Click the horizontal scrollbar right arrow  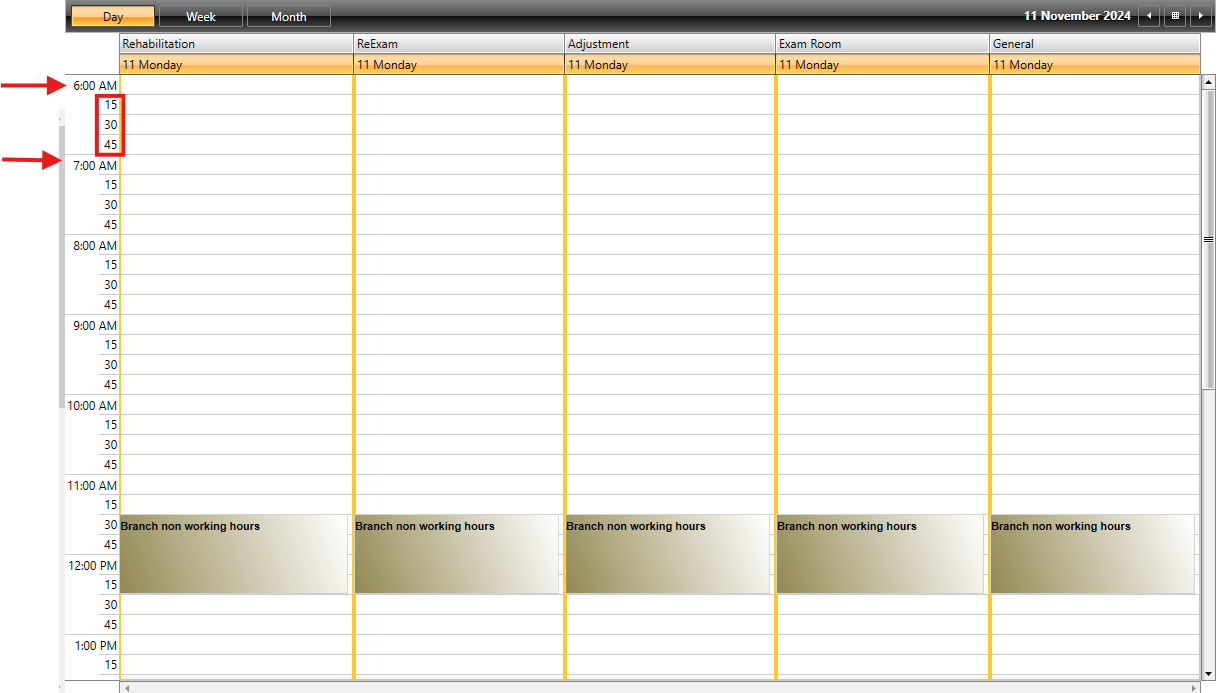1194,688
